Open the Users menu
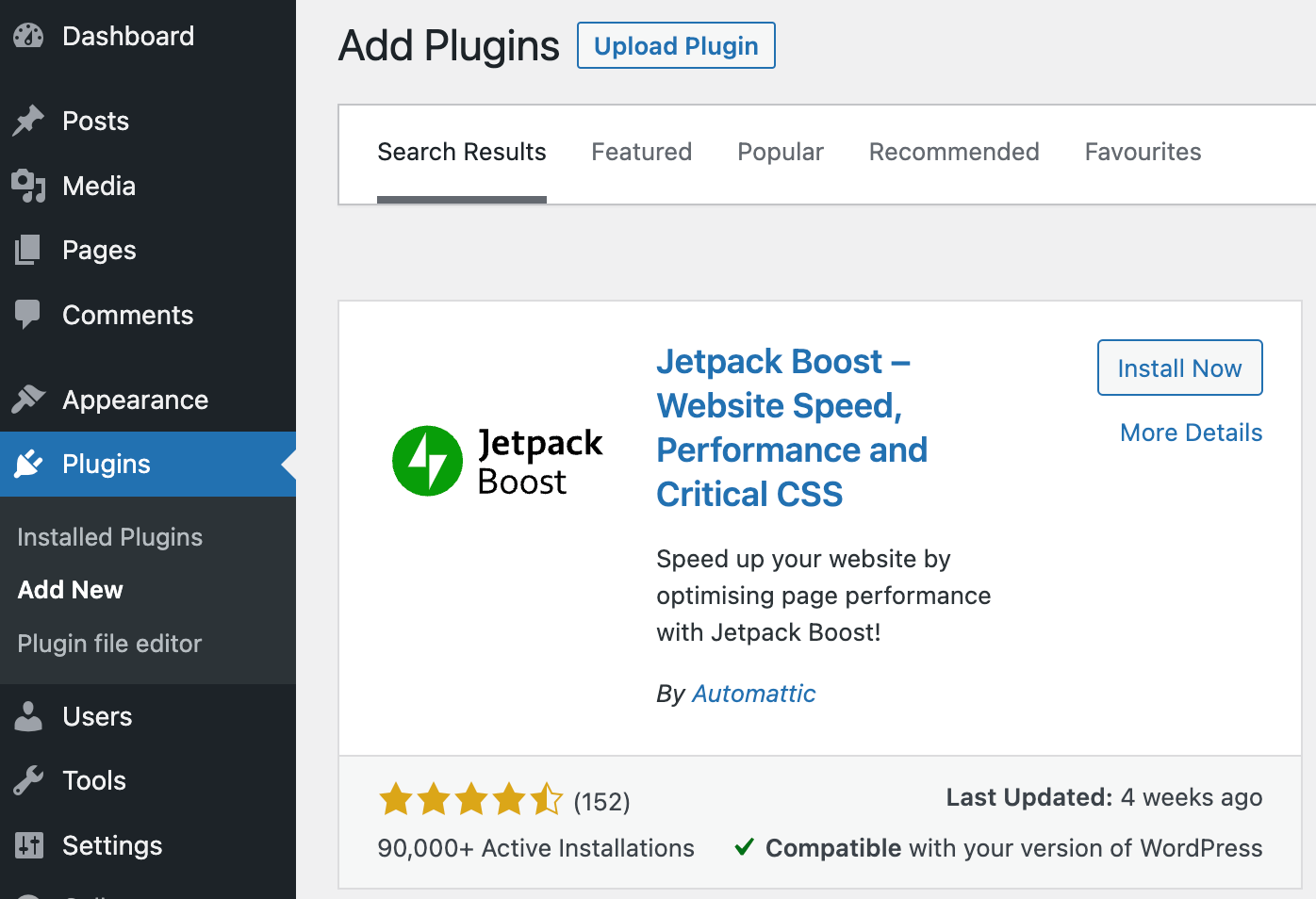 pyautogui.click(x=148, y=716)
